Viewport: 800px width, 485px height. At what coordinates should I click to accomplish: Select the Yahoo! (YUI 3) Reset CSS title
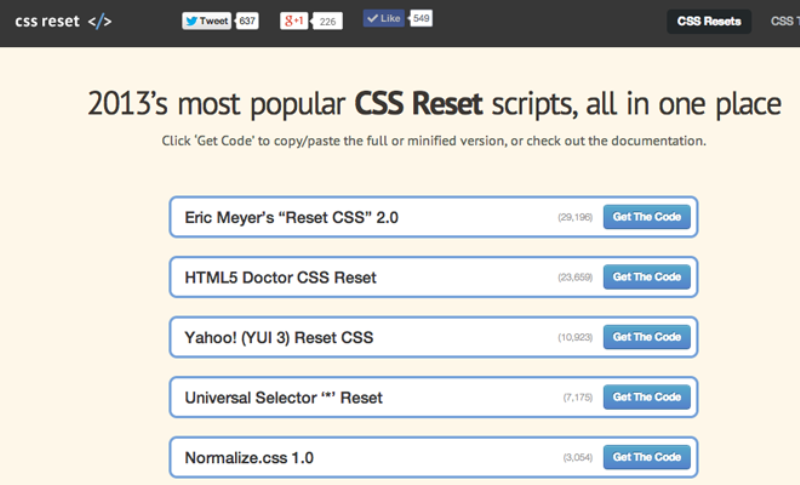[278, 337]
